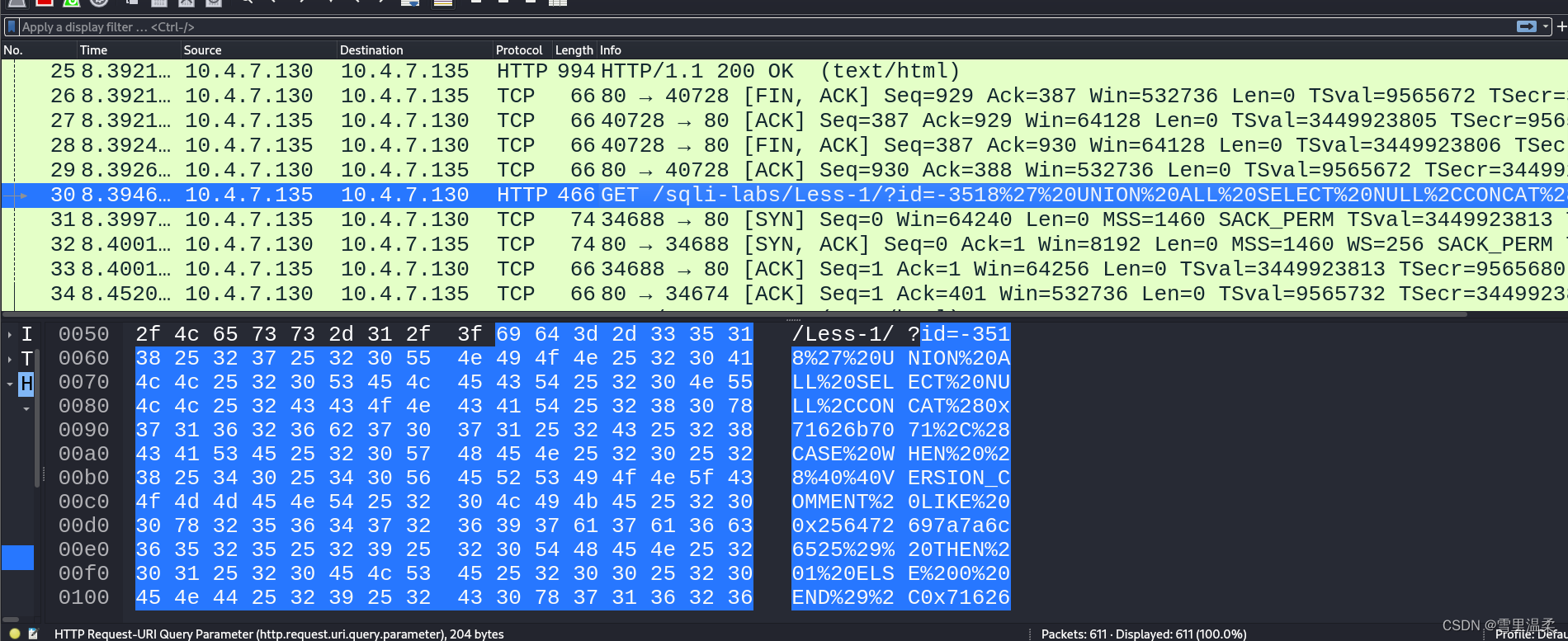Select the highlighted H tree item
Viewport: 1568px width, 641px height.
pos(26,384)
